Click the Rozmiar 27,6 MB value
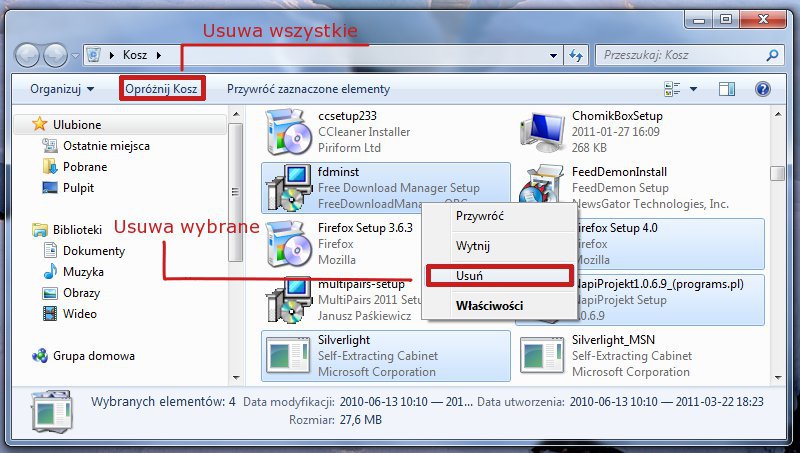 [361, 420]
